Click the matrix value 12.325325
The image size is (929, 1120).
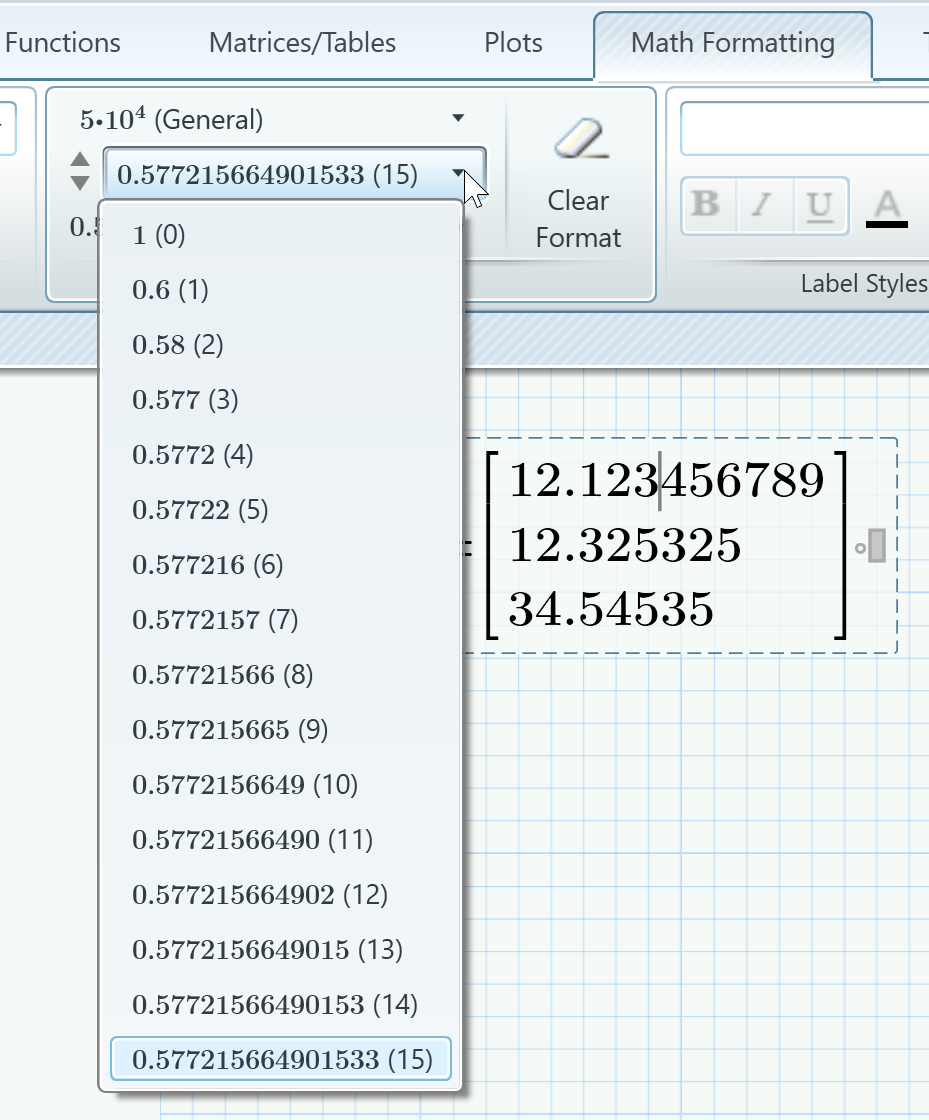(625, 547)
